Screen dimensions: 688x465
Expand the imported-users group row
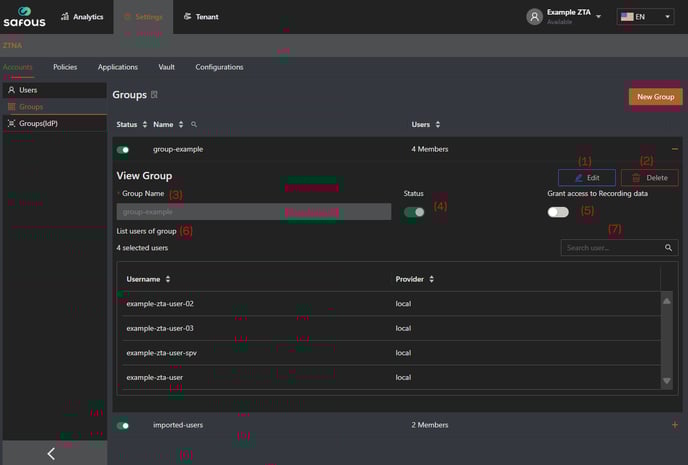pyautogui.click(x=674, y=425)
